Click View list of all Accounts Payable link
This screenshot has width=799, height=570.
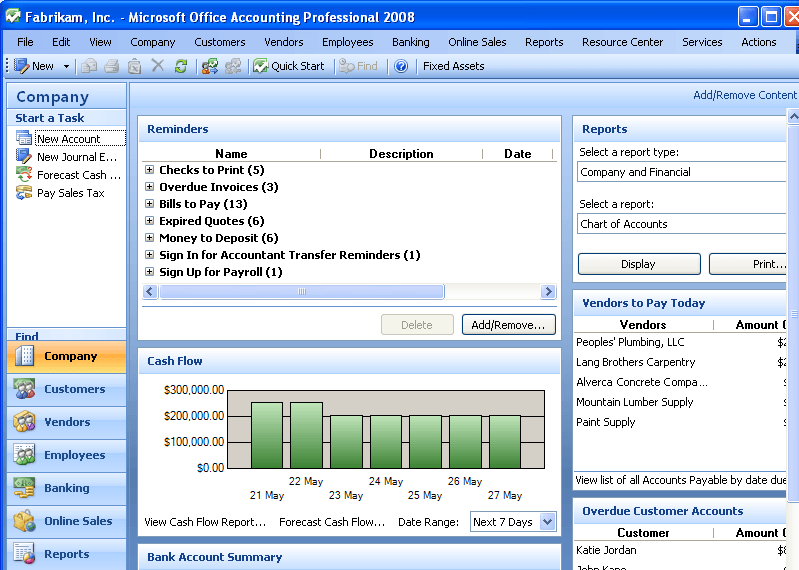[x=680, y=480]
